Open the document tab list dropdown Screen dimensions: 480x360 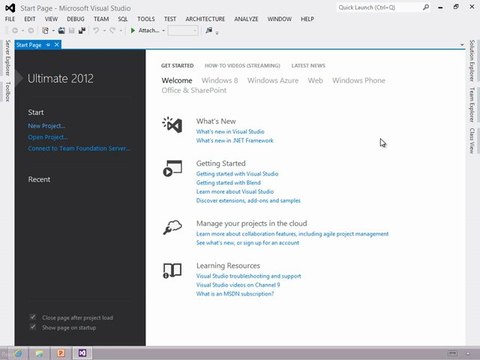(x=462, y=45)
